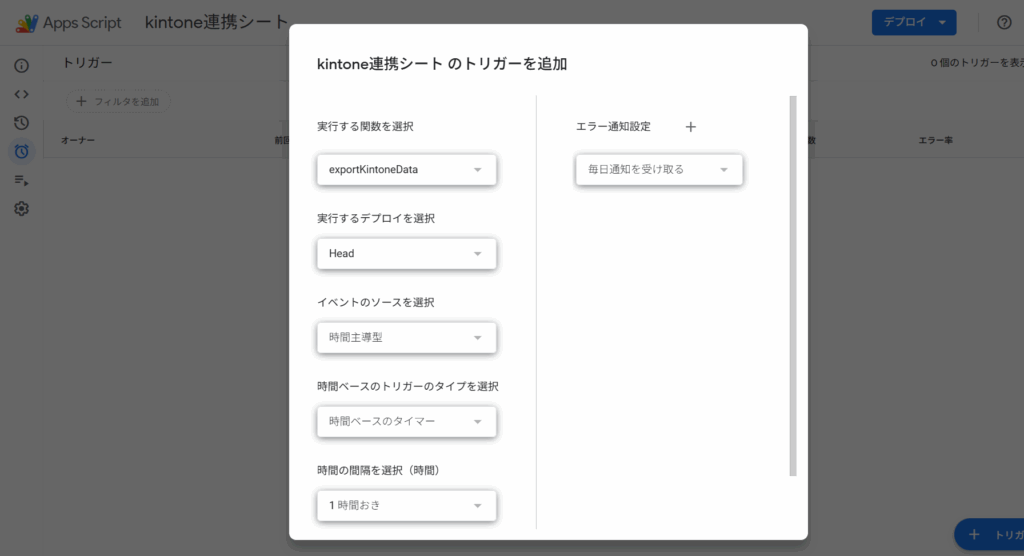Click the エラー通知設定 label
1024x556 pixels.
pos(613,127)
